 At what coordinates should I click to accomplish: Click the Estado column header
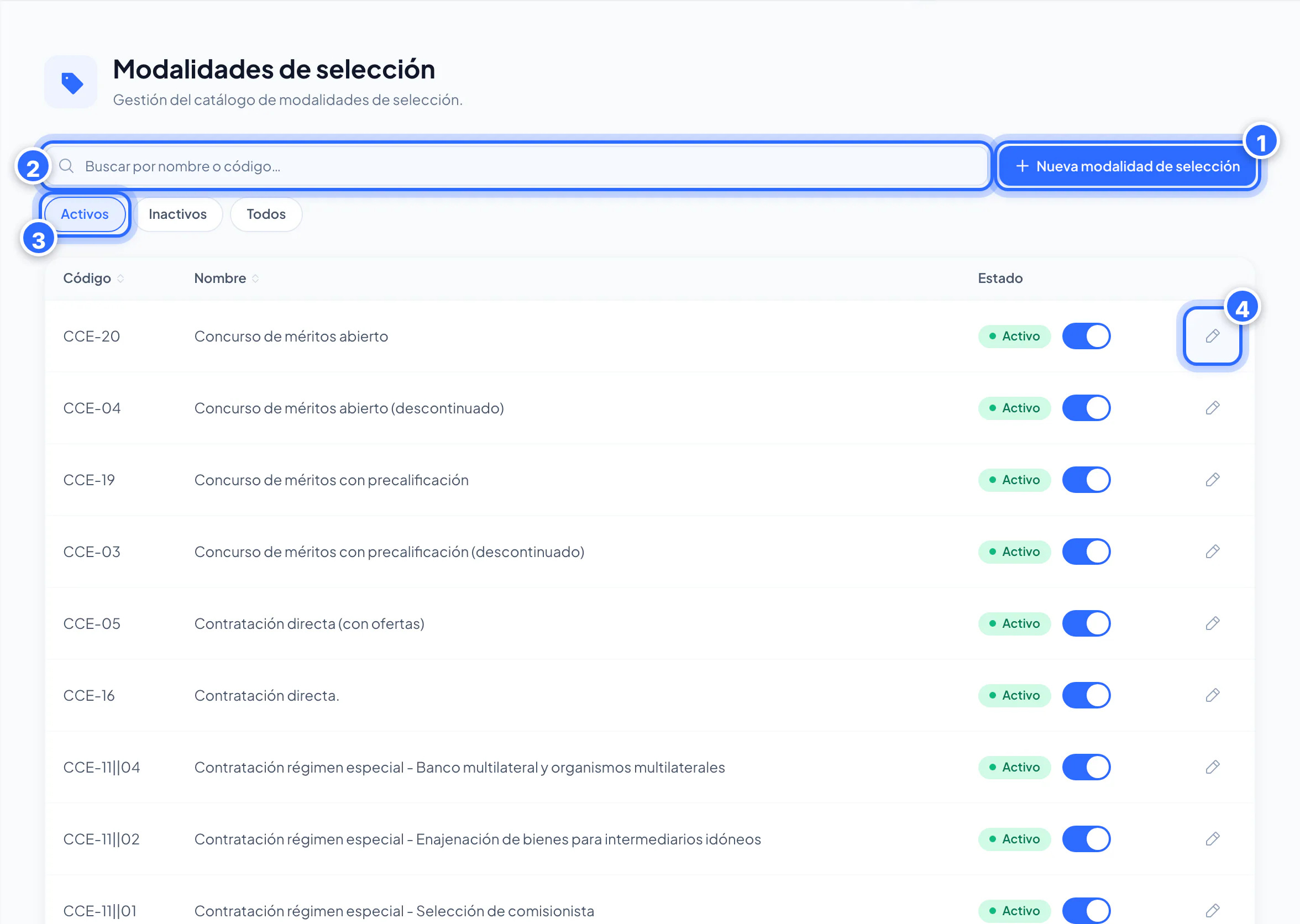(1000, 278)
